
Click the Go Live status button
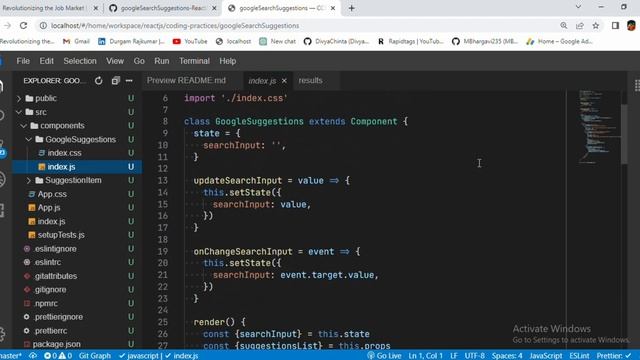coord(384,356)
